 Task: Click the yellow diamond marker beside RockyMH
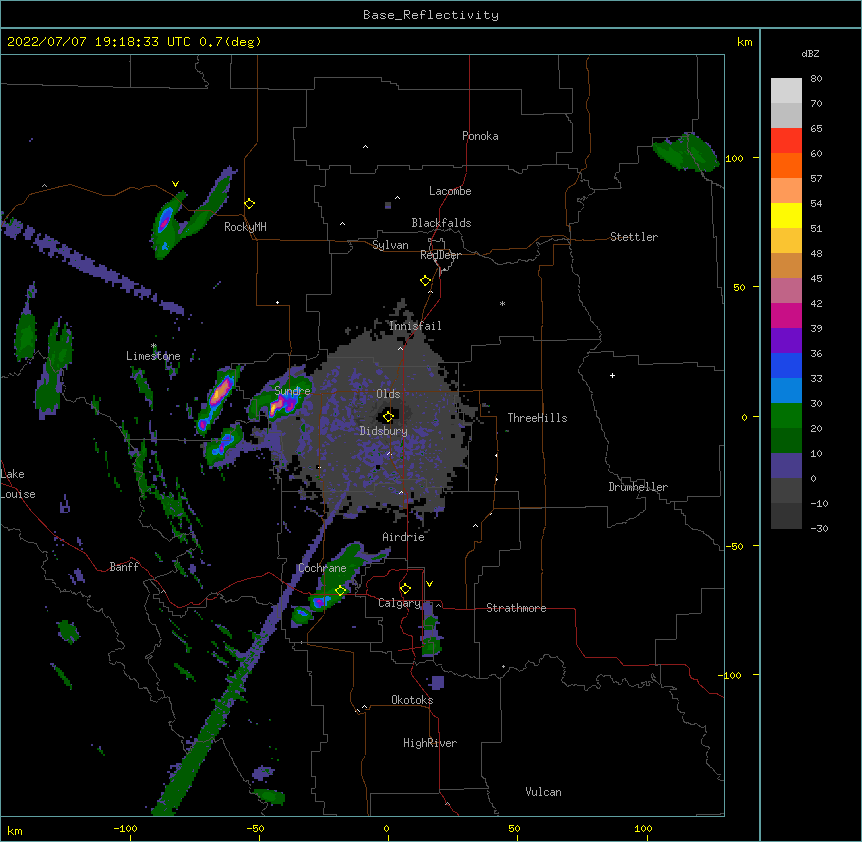point(250,204)
